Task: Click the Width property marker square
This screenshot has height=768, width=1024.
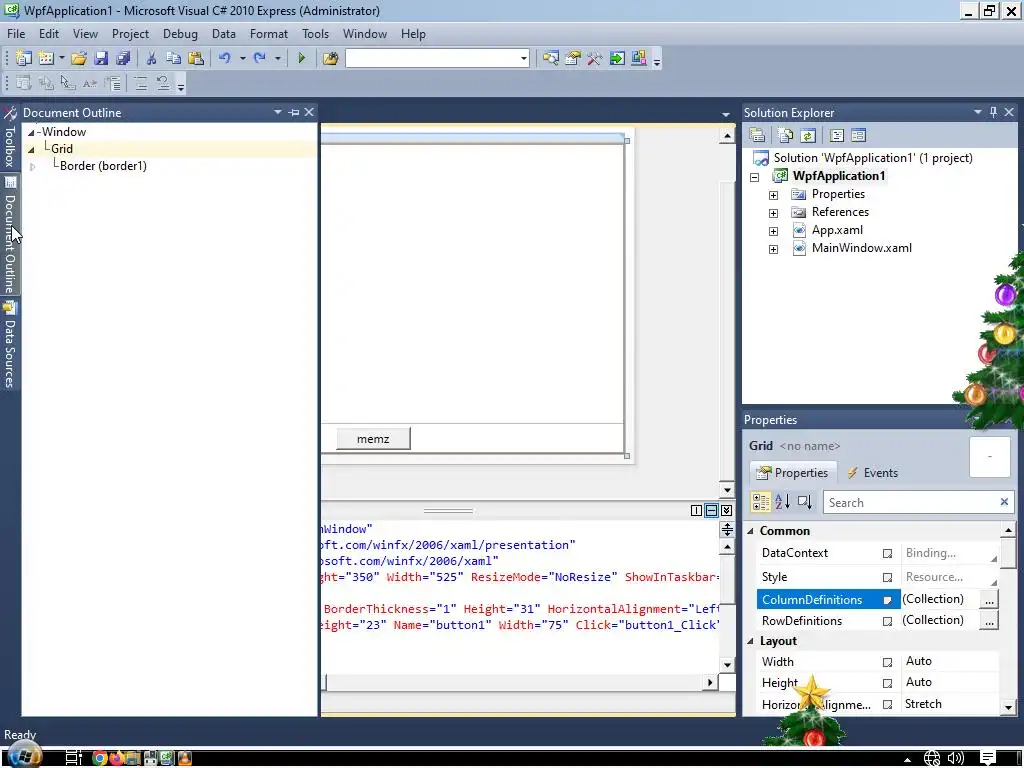Action: (888, 662)
